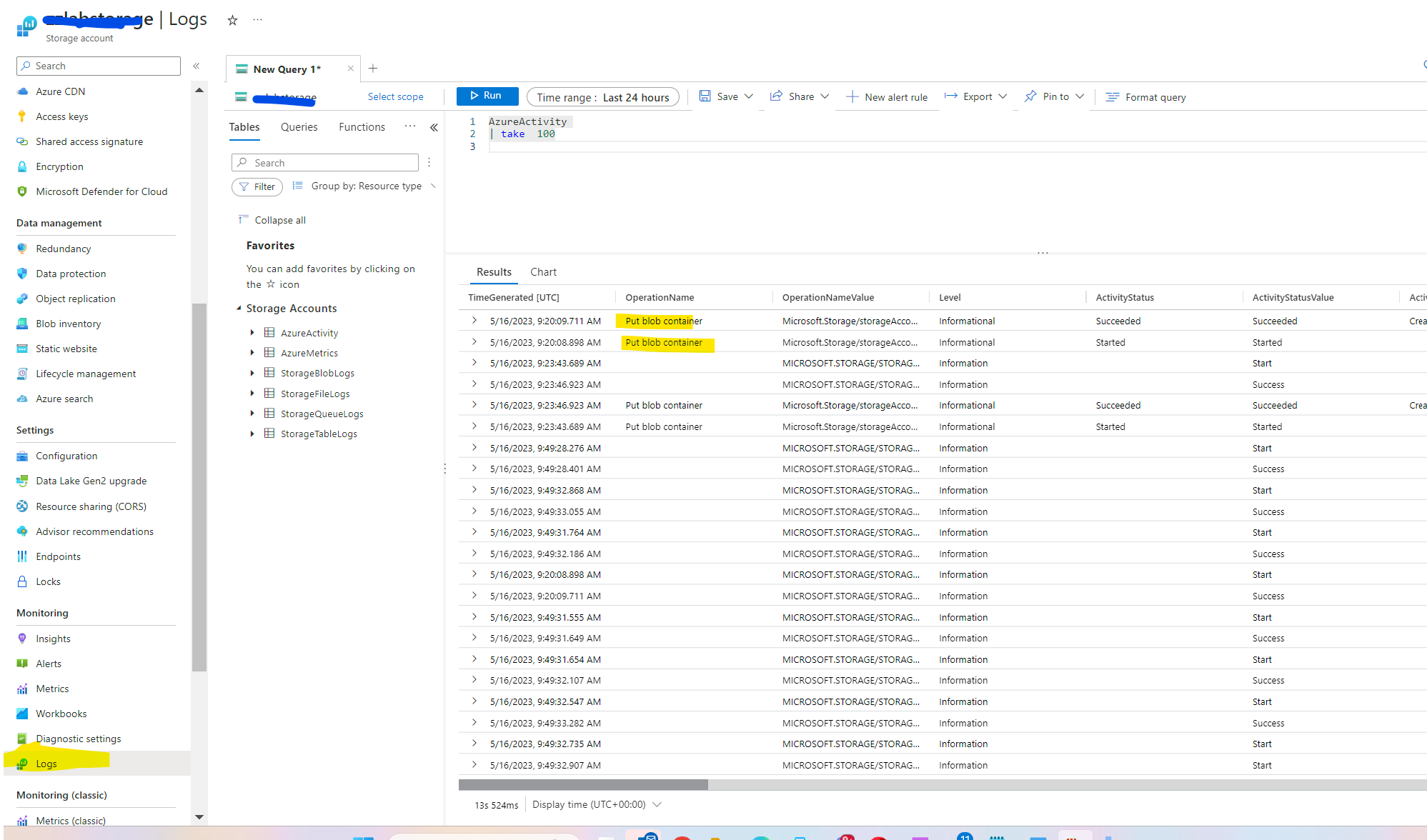
Task: Open Azure CDN from sidebar
Action: [x=60, y=91]
